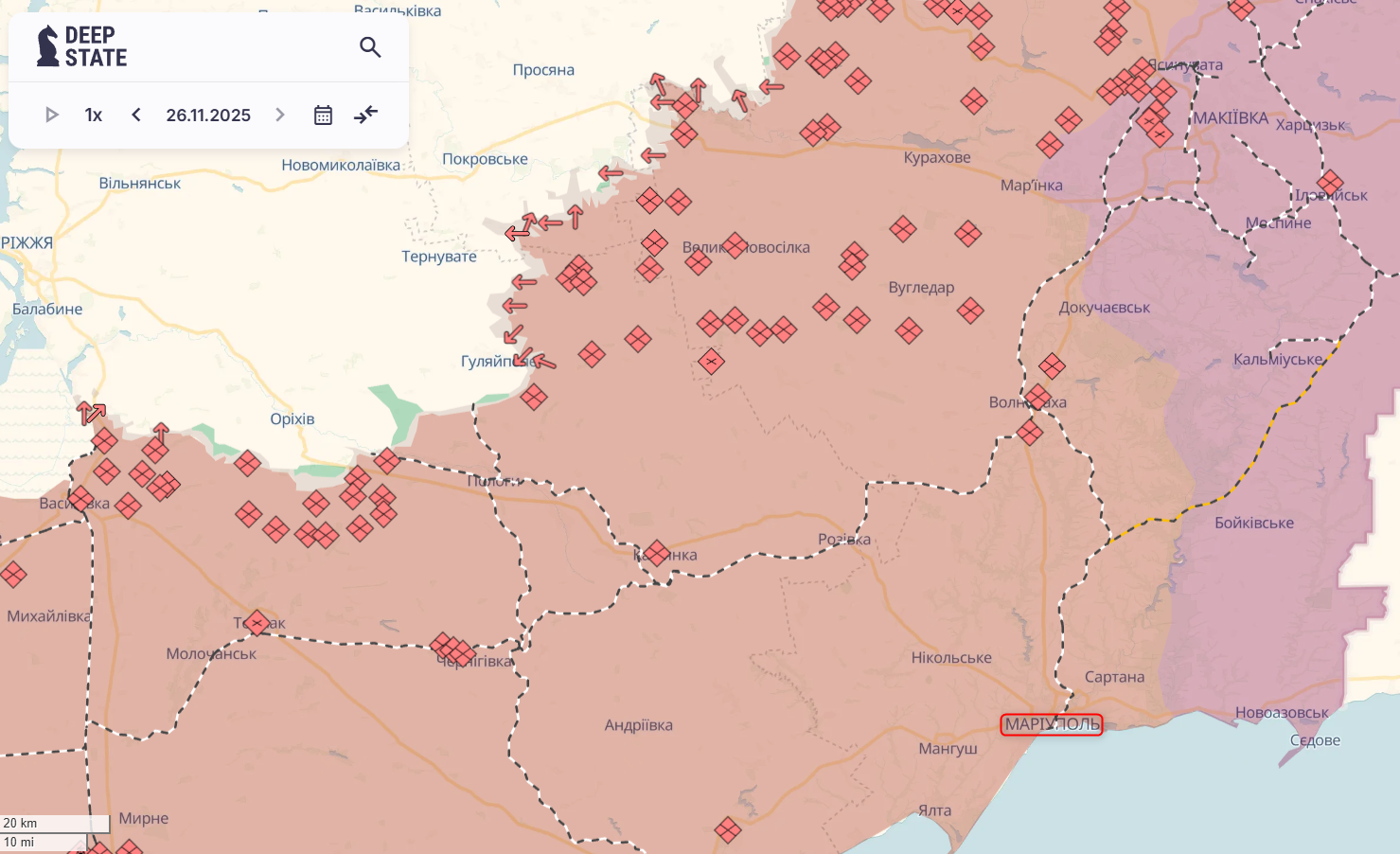Click the date 26.11.2025 field

click(x=208, y=115)
